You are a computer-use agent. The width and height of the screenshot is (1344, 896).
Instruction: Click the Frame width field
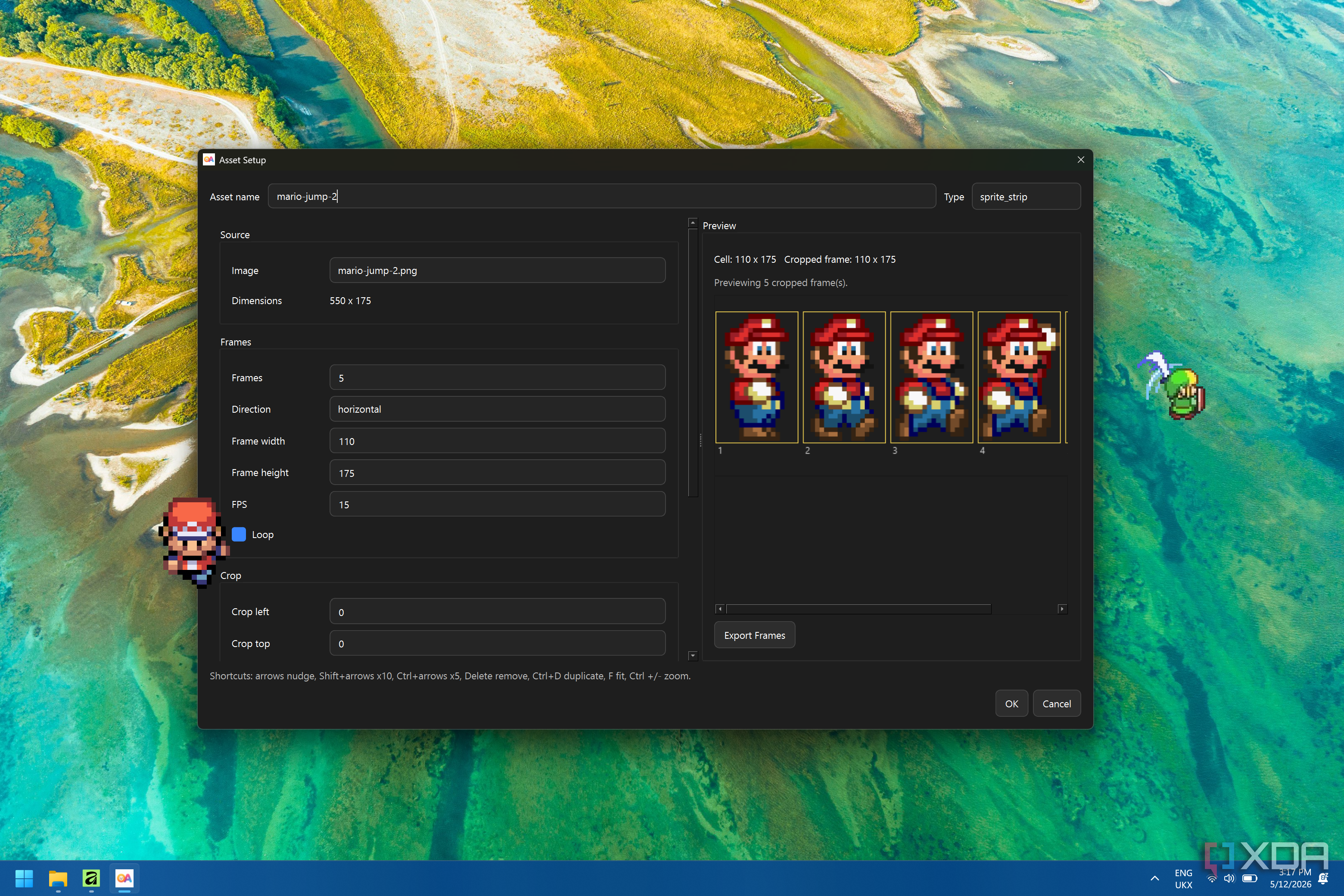pos(497,441)
